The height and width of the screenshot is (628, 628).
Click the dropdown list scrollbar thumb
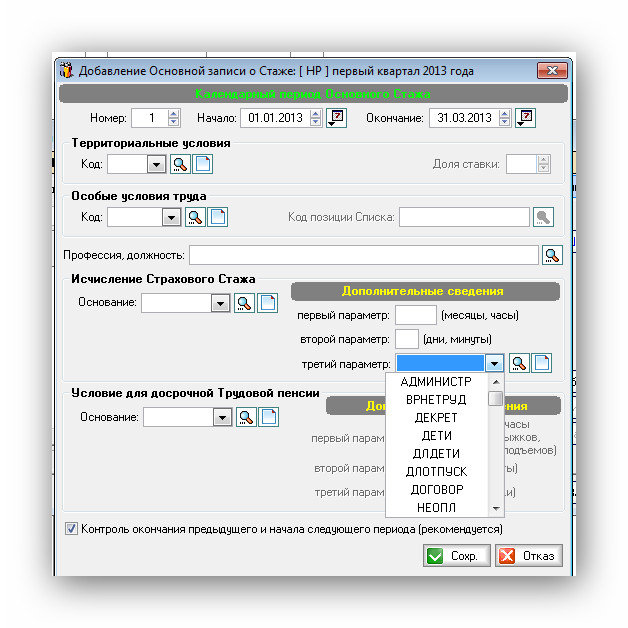(x=496, y=398)
